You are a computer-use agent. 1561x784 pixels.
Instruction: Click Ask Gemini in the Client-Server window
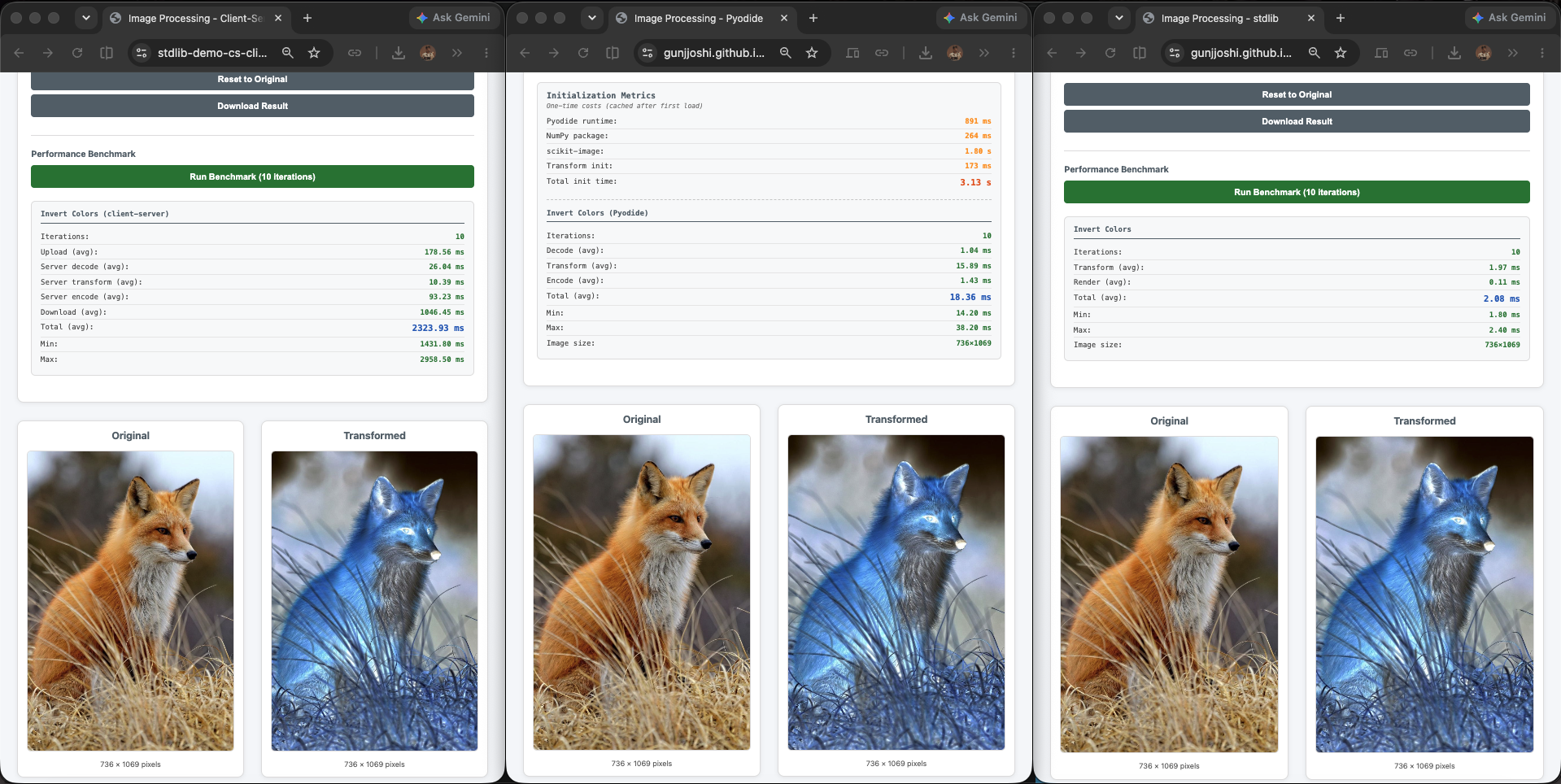(x=453, y=18)
